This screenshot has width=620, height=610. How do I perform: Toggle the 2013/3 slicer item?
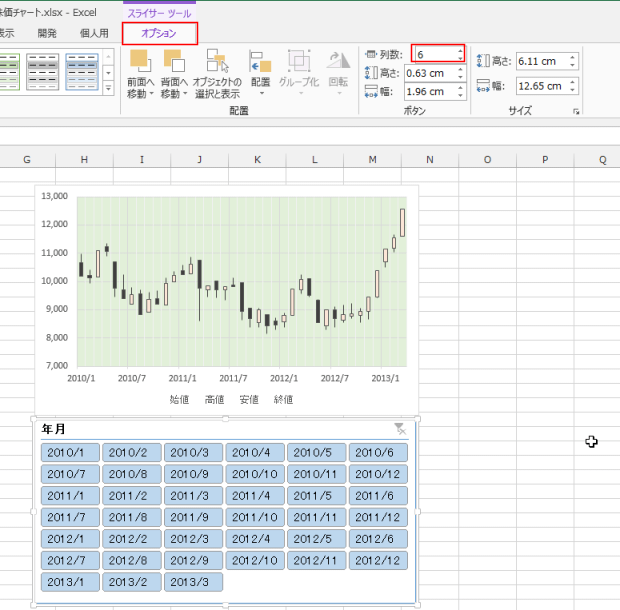(x=193, y=582)
